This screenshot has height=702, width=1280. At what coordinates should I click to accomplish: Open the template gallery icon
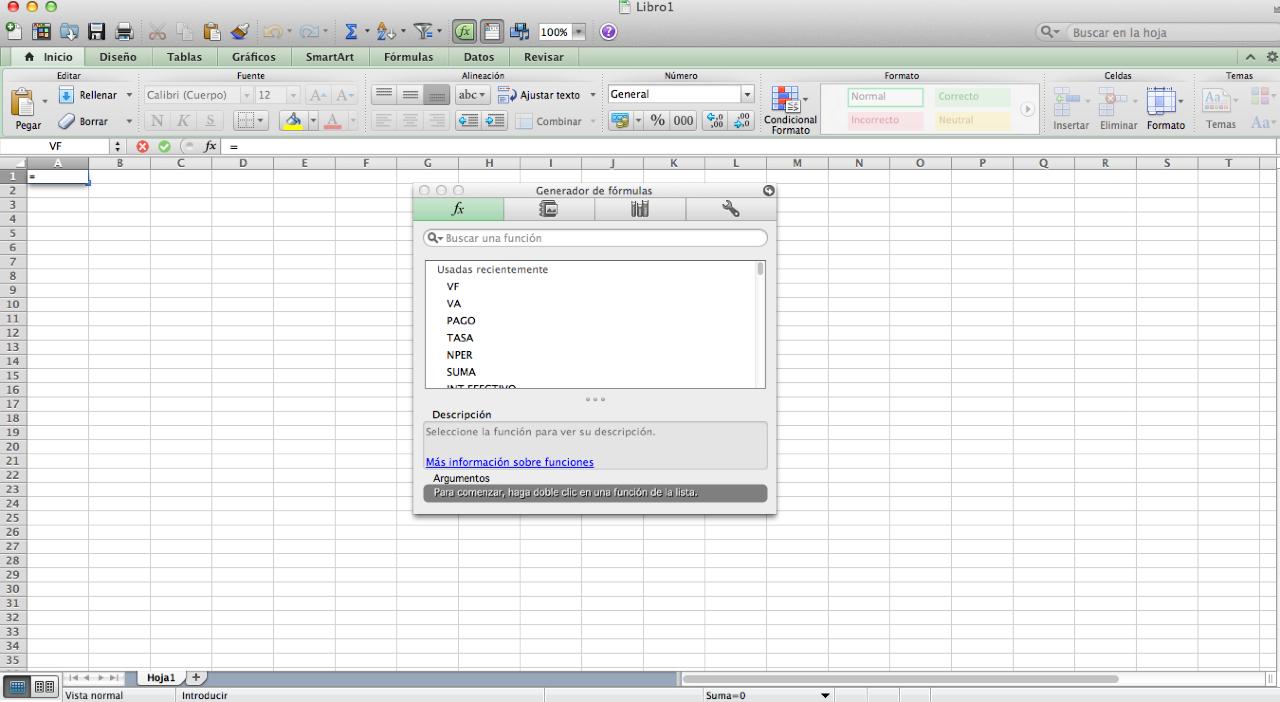coord(42,31)
